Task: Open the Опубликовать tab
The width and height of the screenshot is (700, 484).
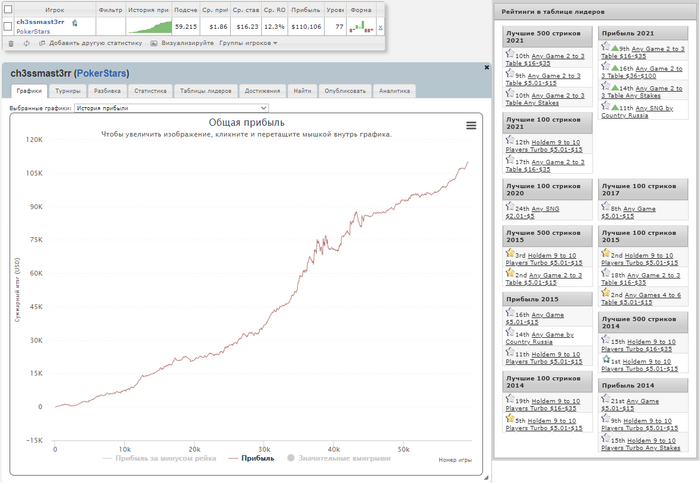Action: coord(345,91)
